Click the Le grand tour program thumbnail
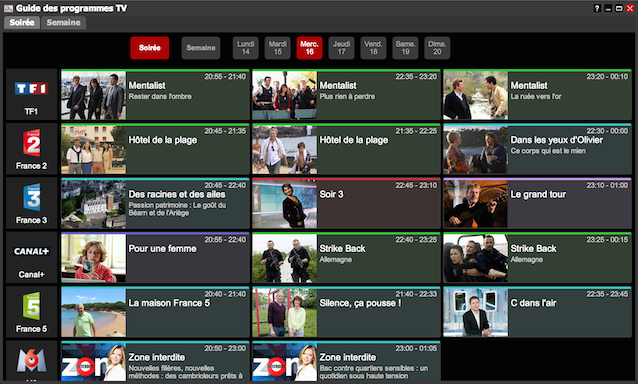 click(x=476, y=204)
